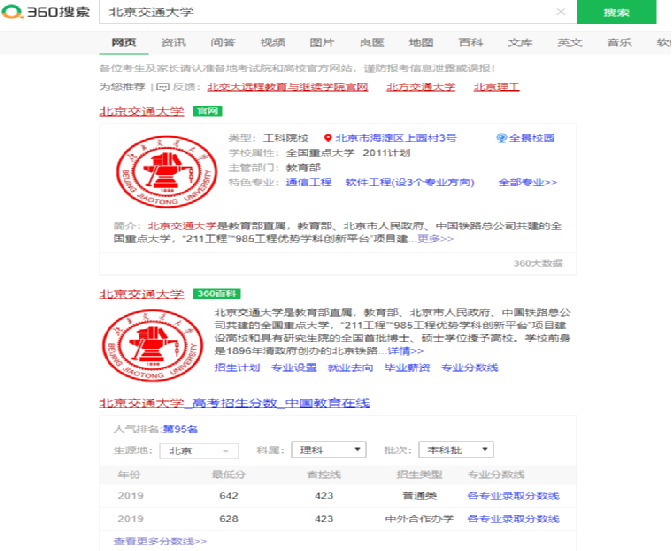Open the 音乐 tab
Screen dimensions: 672x551
click(x=619, y=42)
